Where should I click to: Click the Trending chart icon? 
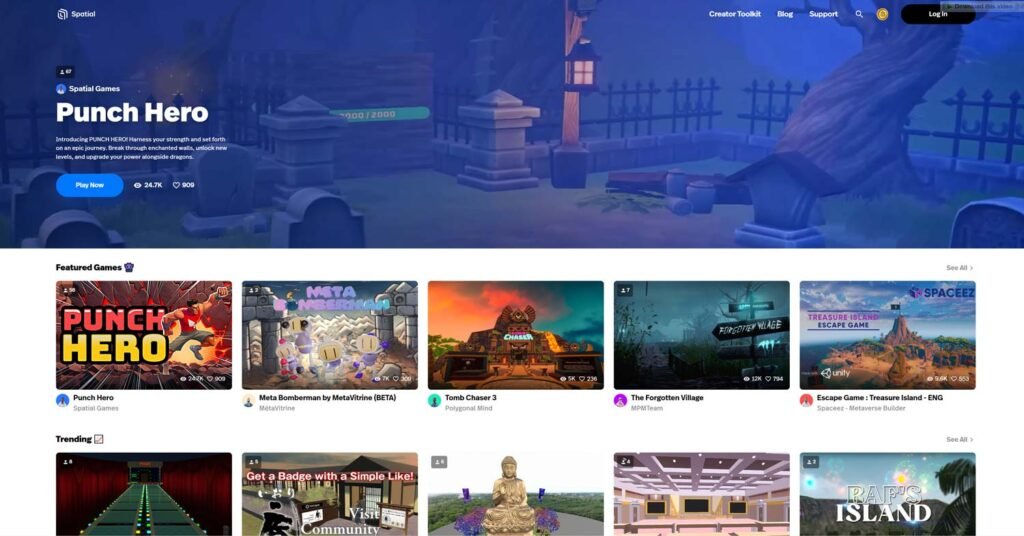coord(99,439)
